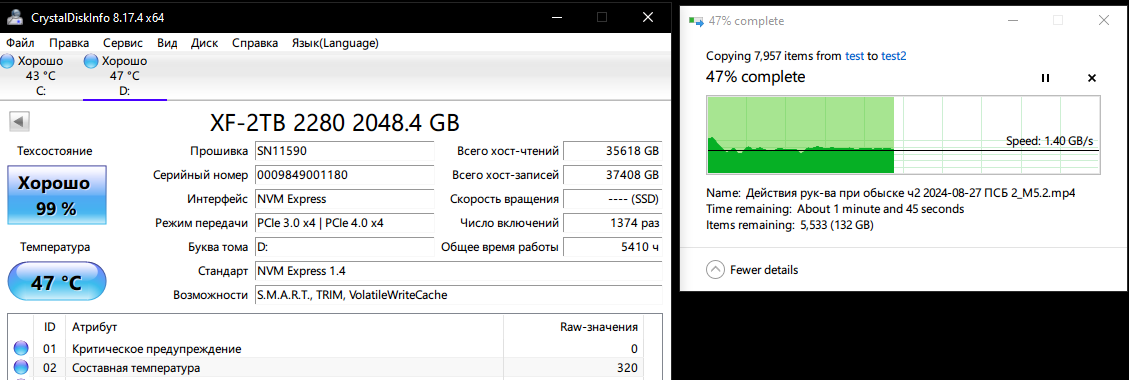The width and height of the screenshot is (1129, 380).
Task: Collapse the dialog using Fewer details chevron
Action: (x=715, y=270)
